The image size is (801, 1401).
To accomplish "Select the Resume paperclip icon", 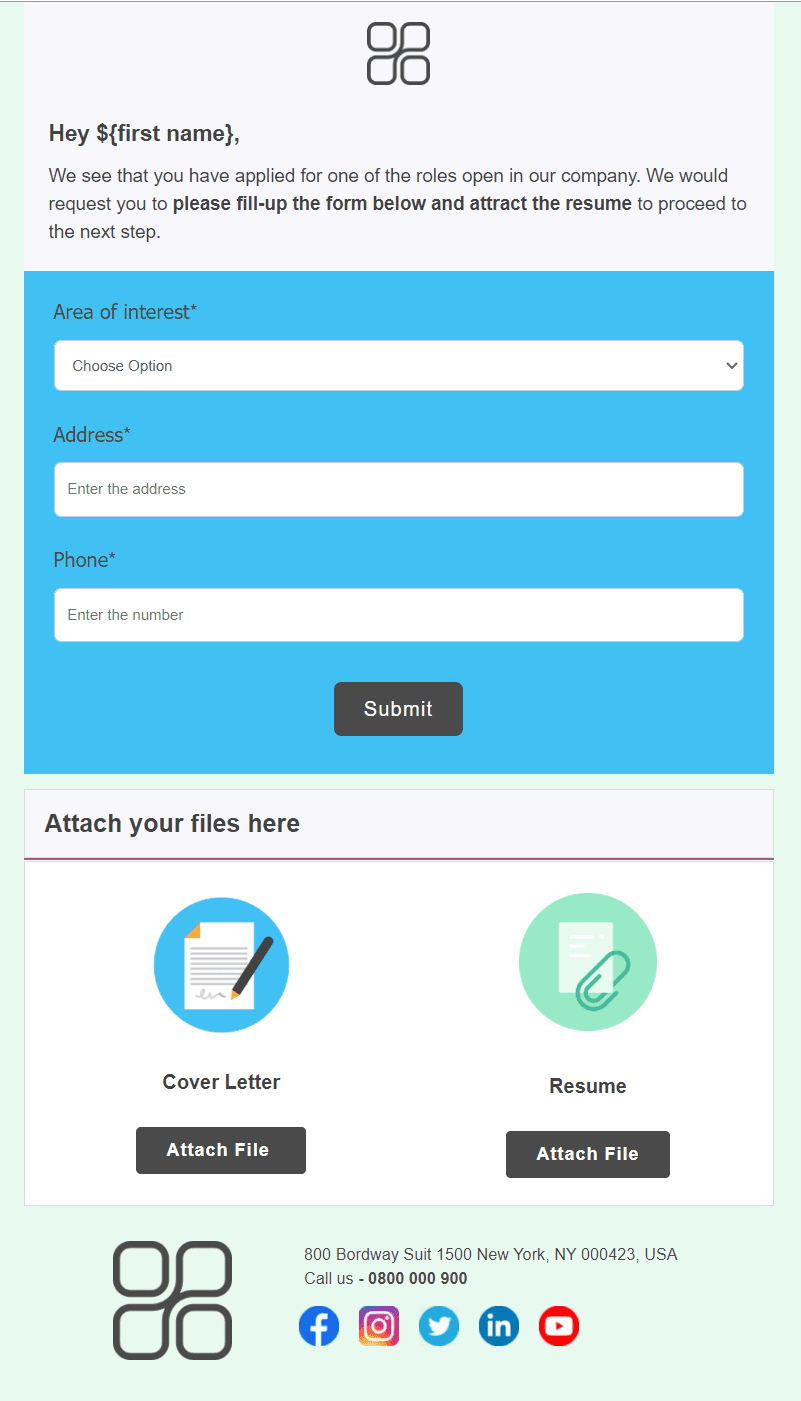I will (x=588, y=962).
